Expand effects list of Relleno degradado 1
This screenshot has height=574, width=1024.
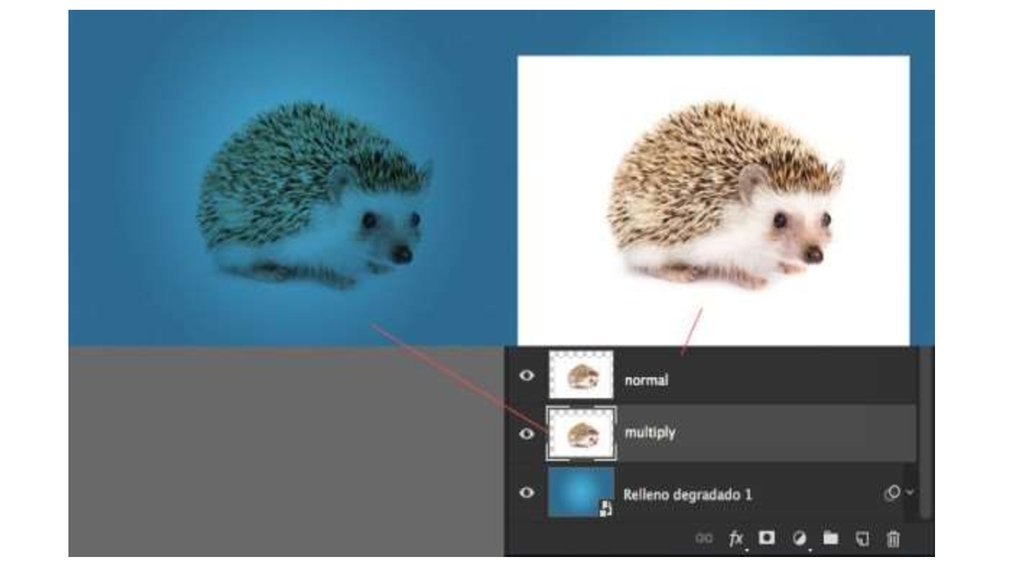click(x=909, y=493)
